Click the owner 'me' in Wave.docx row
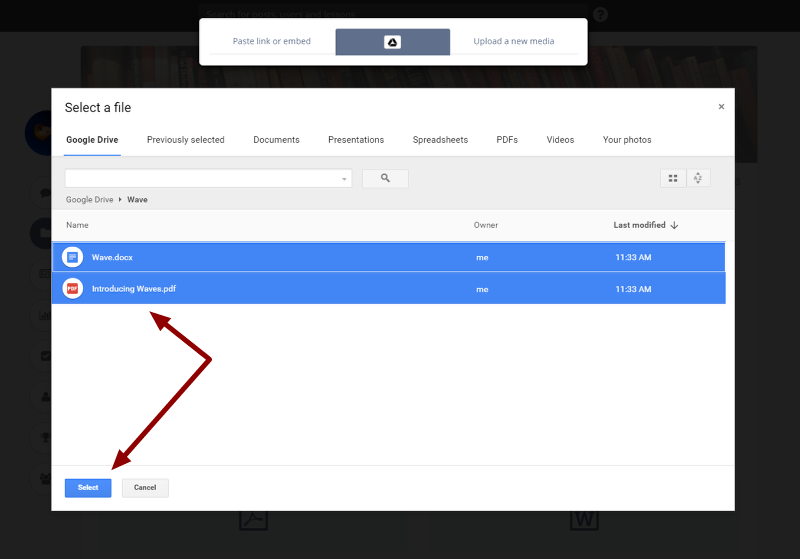The width and height of the screenshot is (800, 559). (x=482, y=258)
